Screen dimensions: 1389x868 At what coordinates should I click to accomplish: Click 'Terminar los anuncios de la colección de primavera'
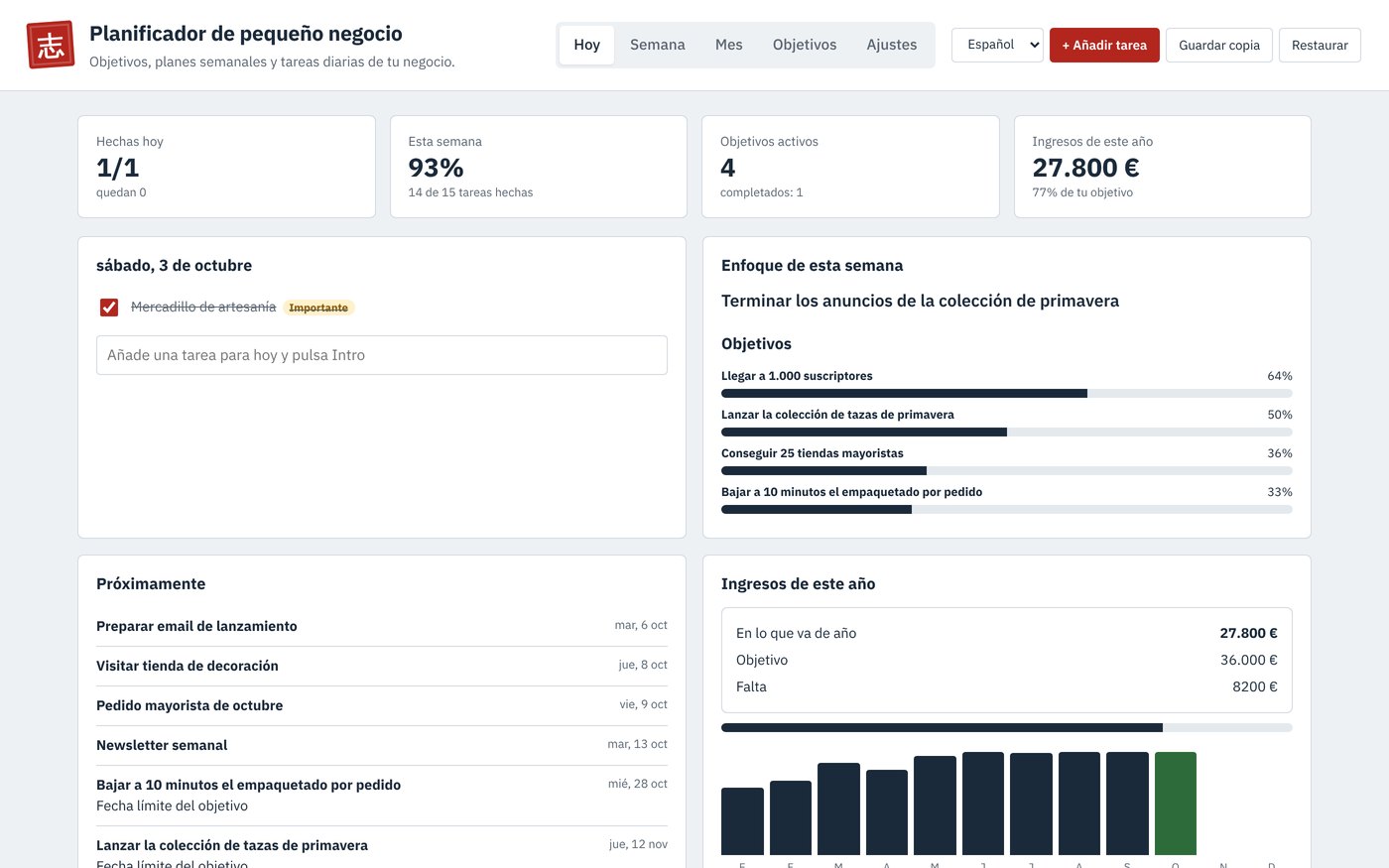click(920, 301)
